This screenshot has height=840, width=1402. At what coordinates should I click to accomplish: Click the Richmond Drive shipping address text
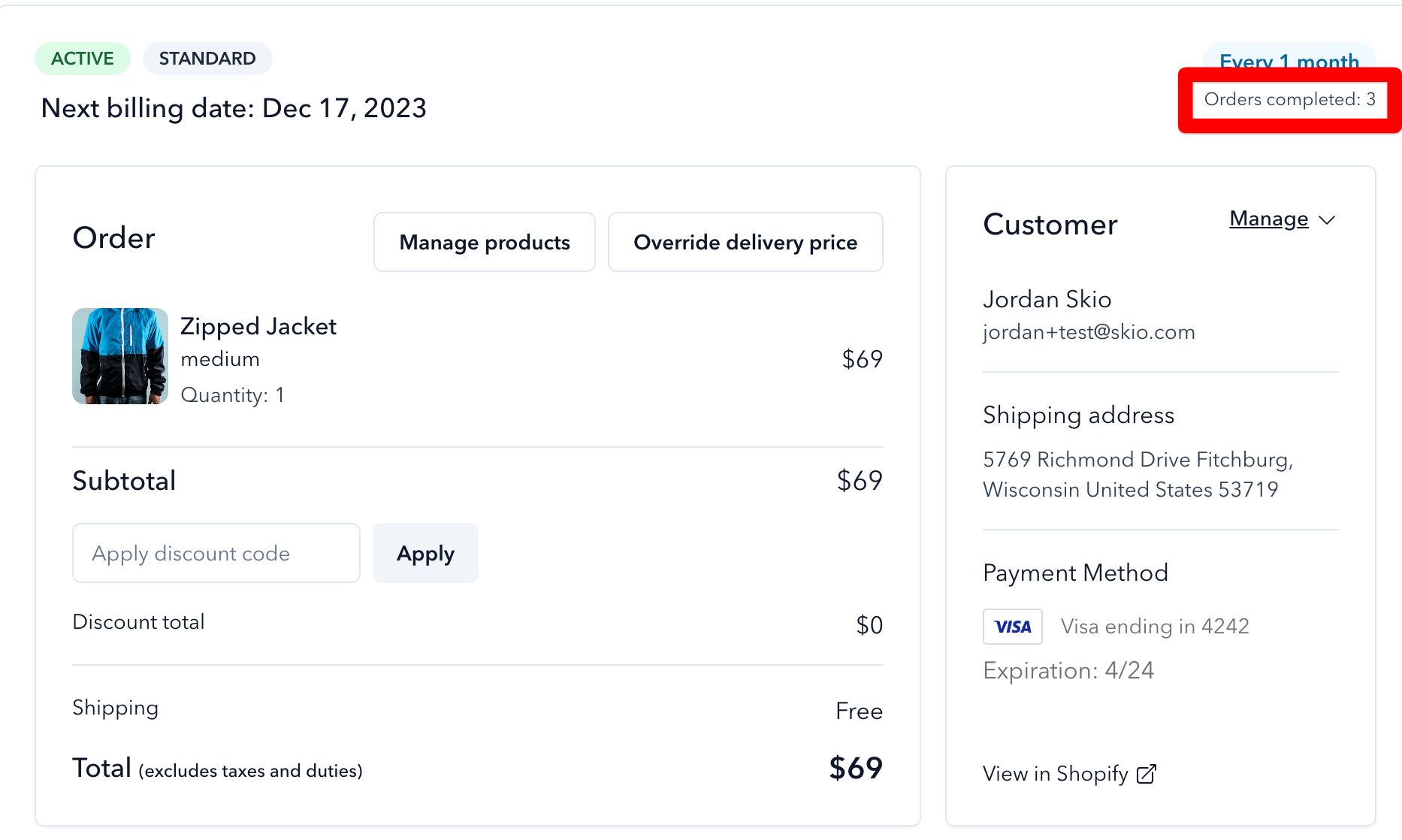pos(1138,475)
